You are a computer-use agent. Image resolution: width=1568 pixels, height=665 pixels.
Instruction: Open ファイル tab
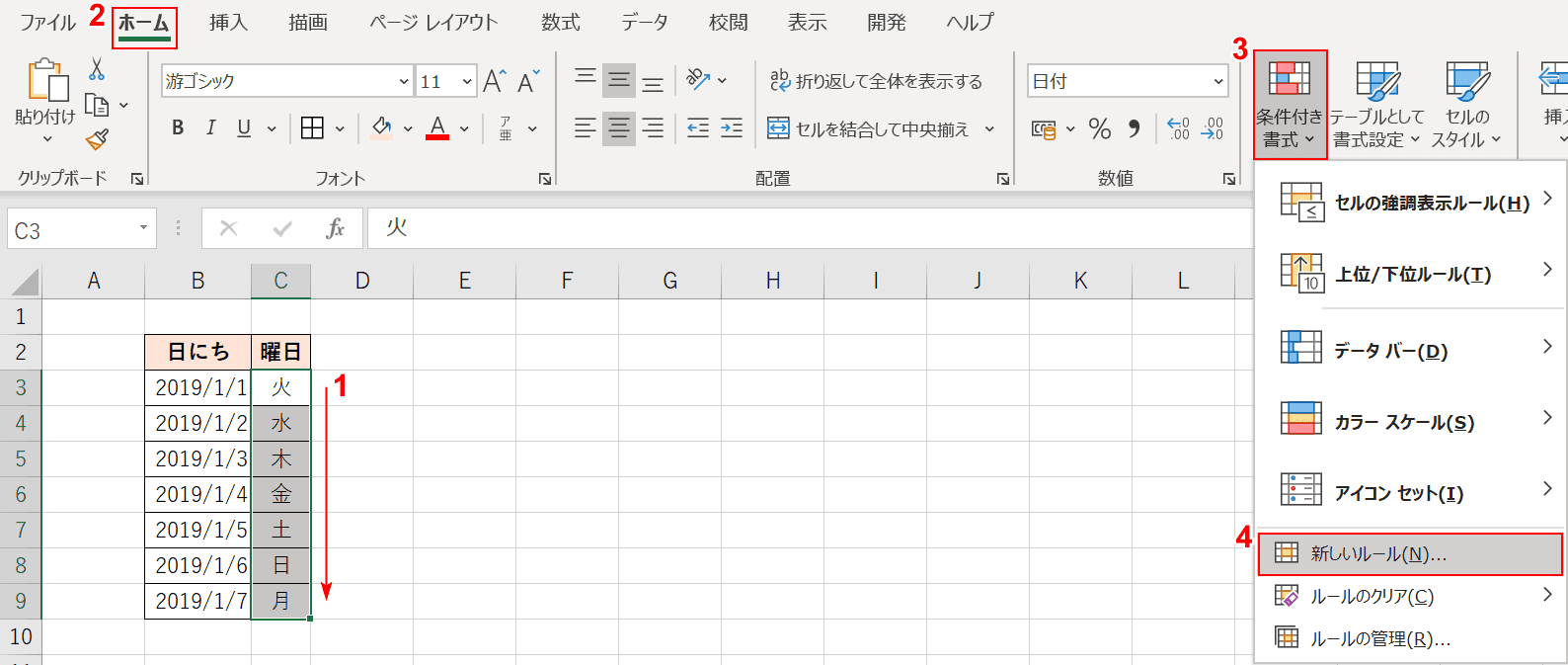[x=47, y=22]
